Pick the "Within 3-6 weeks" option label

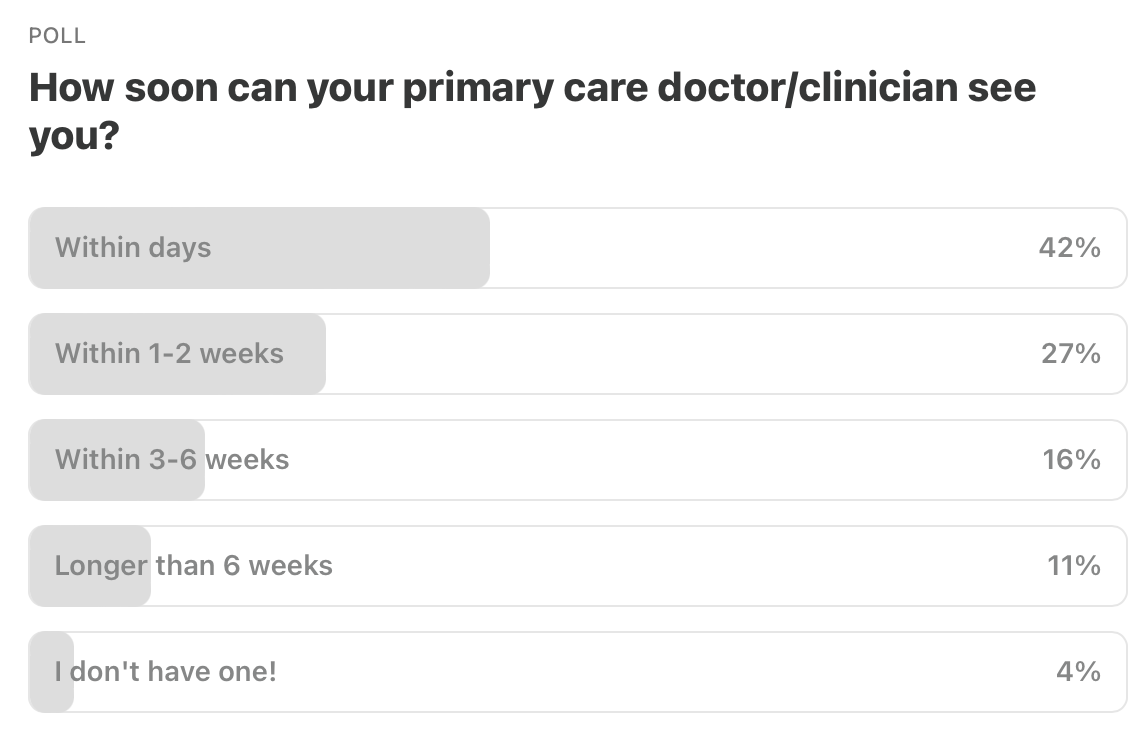pyautogui.click(x=172, y=460)
